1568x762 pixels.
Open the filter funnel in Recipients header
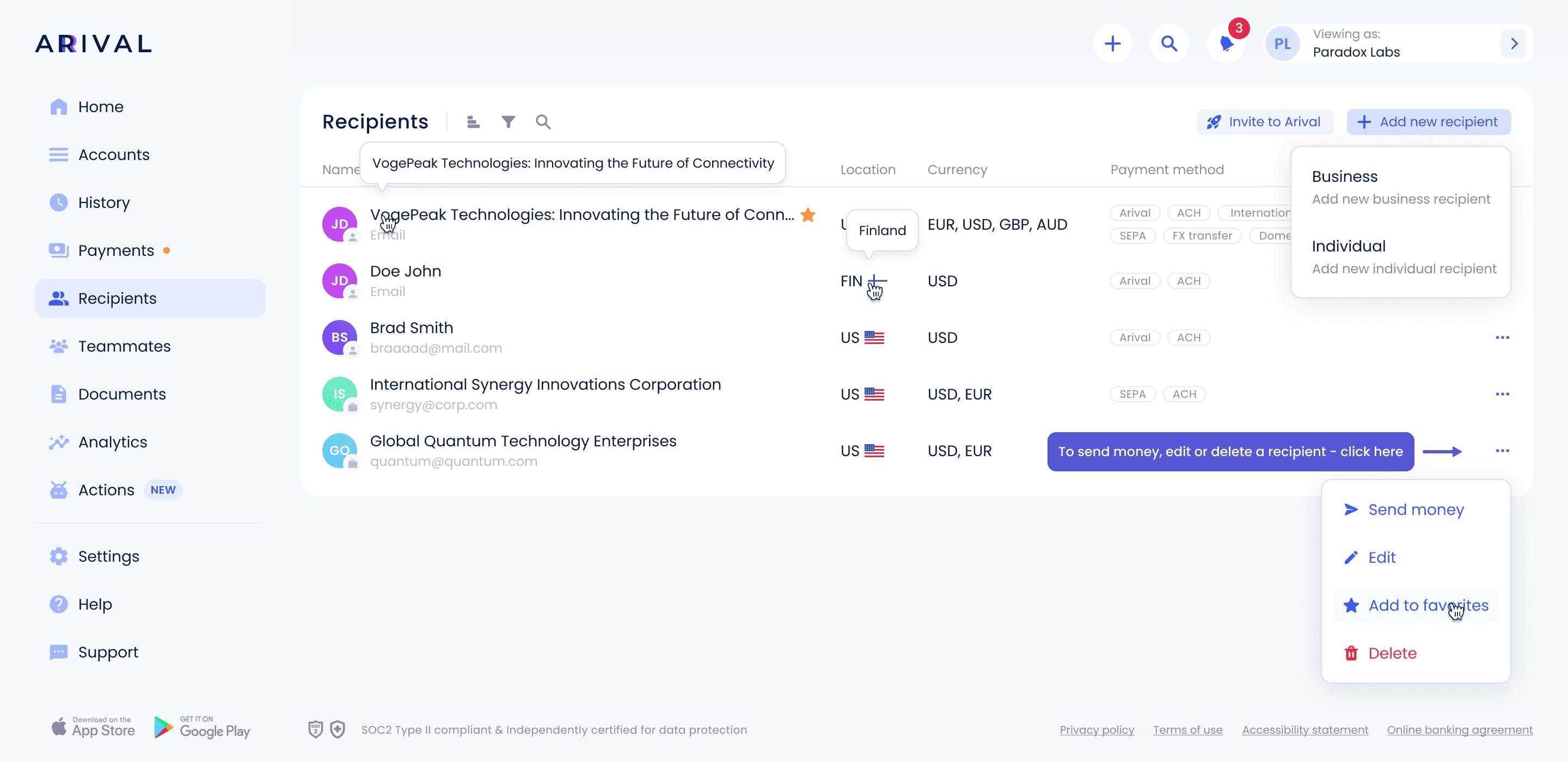point(509,122)
